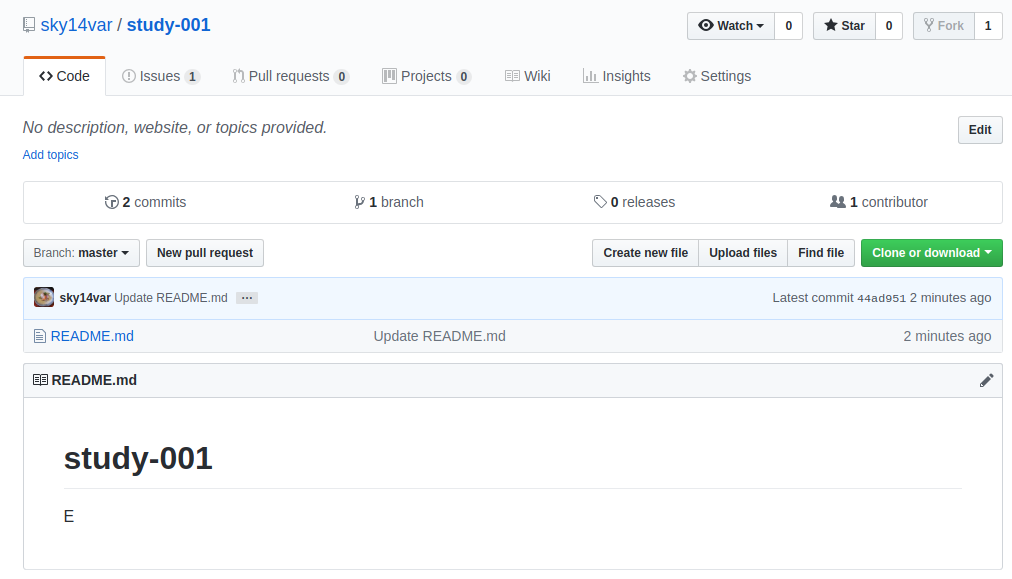Image resolution: width=1012 pixels, height=579 pixels.
Task: View the stargazers count of 0
Action: tap(889, 26)
